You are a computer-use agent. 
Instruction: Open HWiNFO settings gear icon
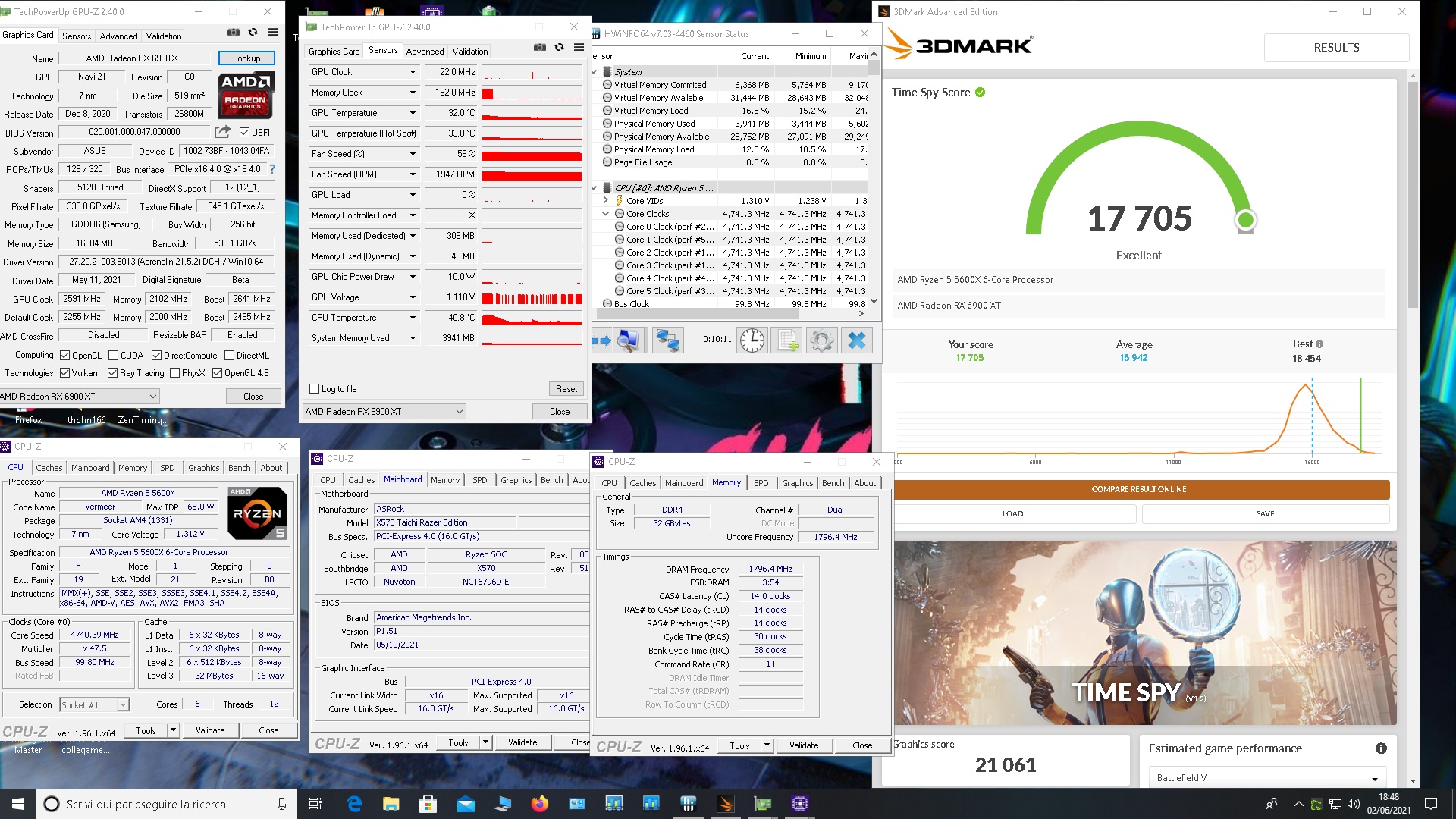822,340
